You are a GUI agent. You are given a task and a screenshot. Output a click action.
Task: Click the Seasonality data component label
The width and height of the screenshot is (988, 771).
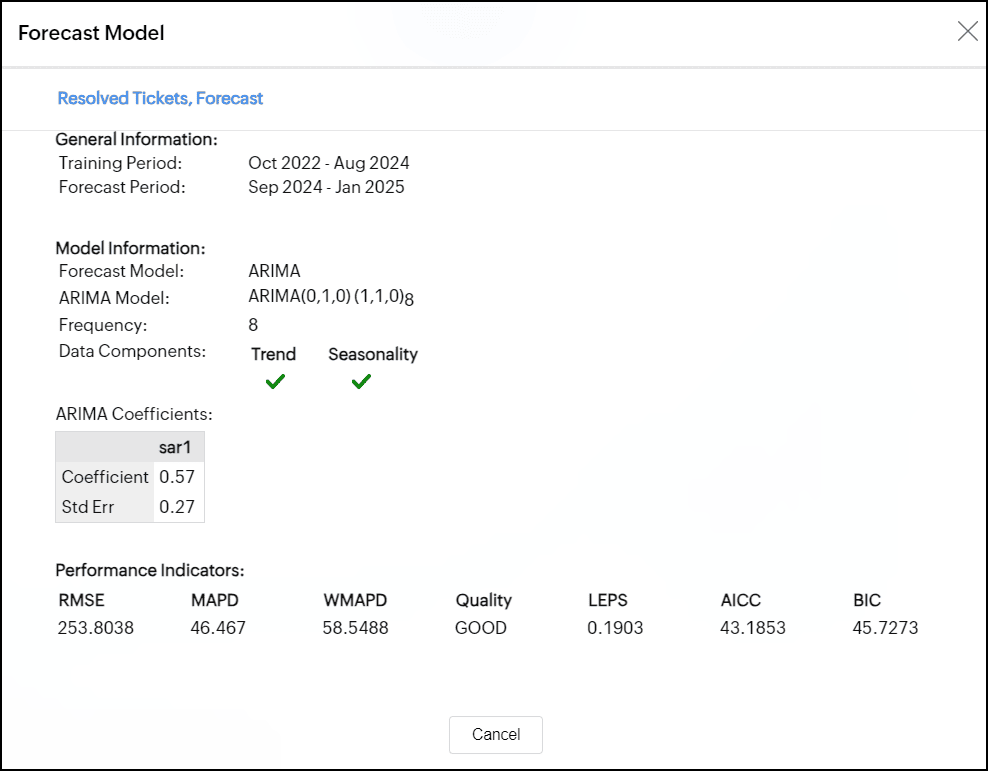[x=373, y=354]
